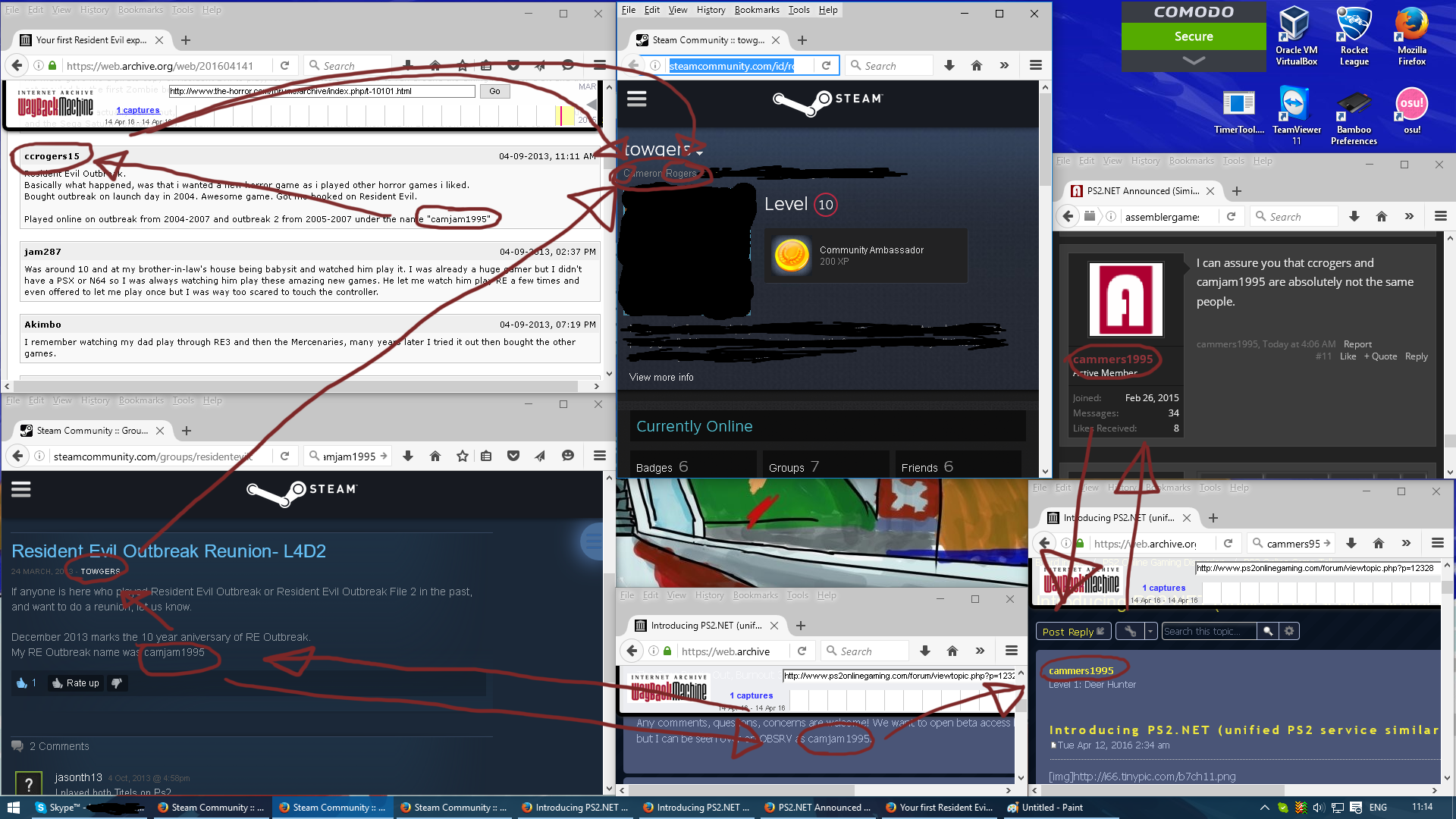Open 'Resident Evil Outbreak Reunion- L4D2' title link
Screen dimensions: 1456x819
tap(168, 551)
